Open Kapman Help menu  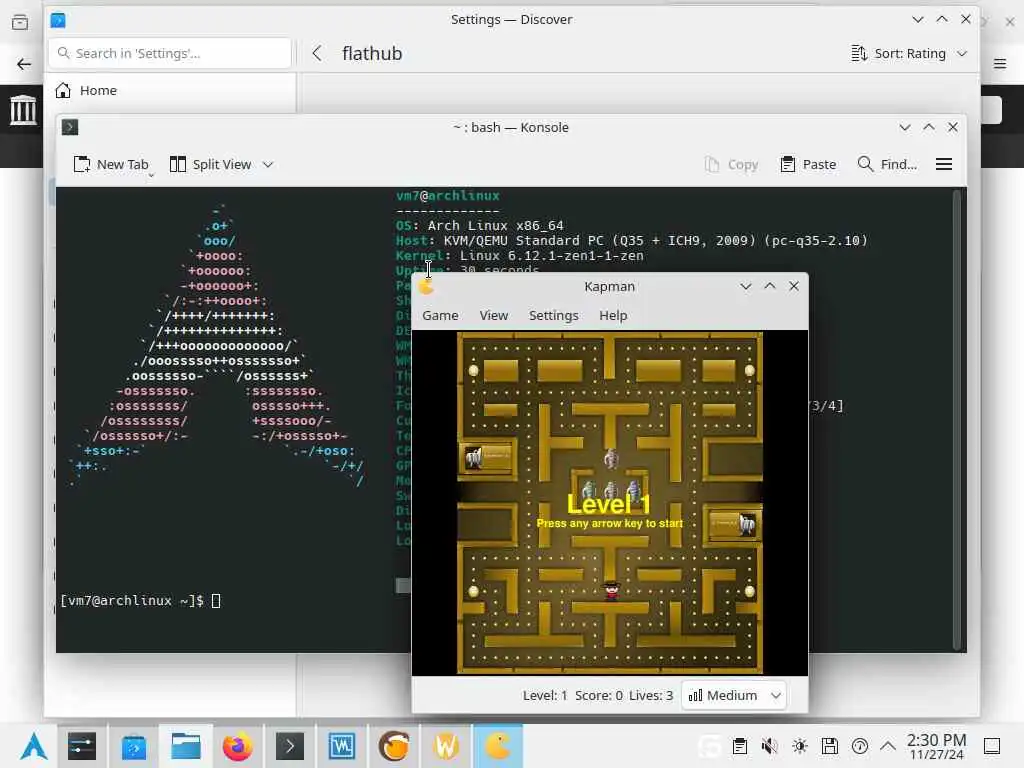(613, 315)
